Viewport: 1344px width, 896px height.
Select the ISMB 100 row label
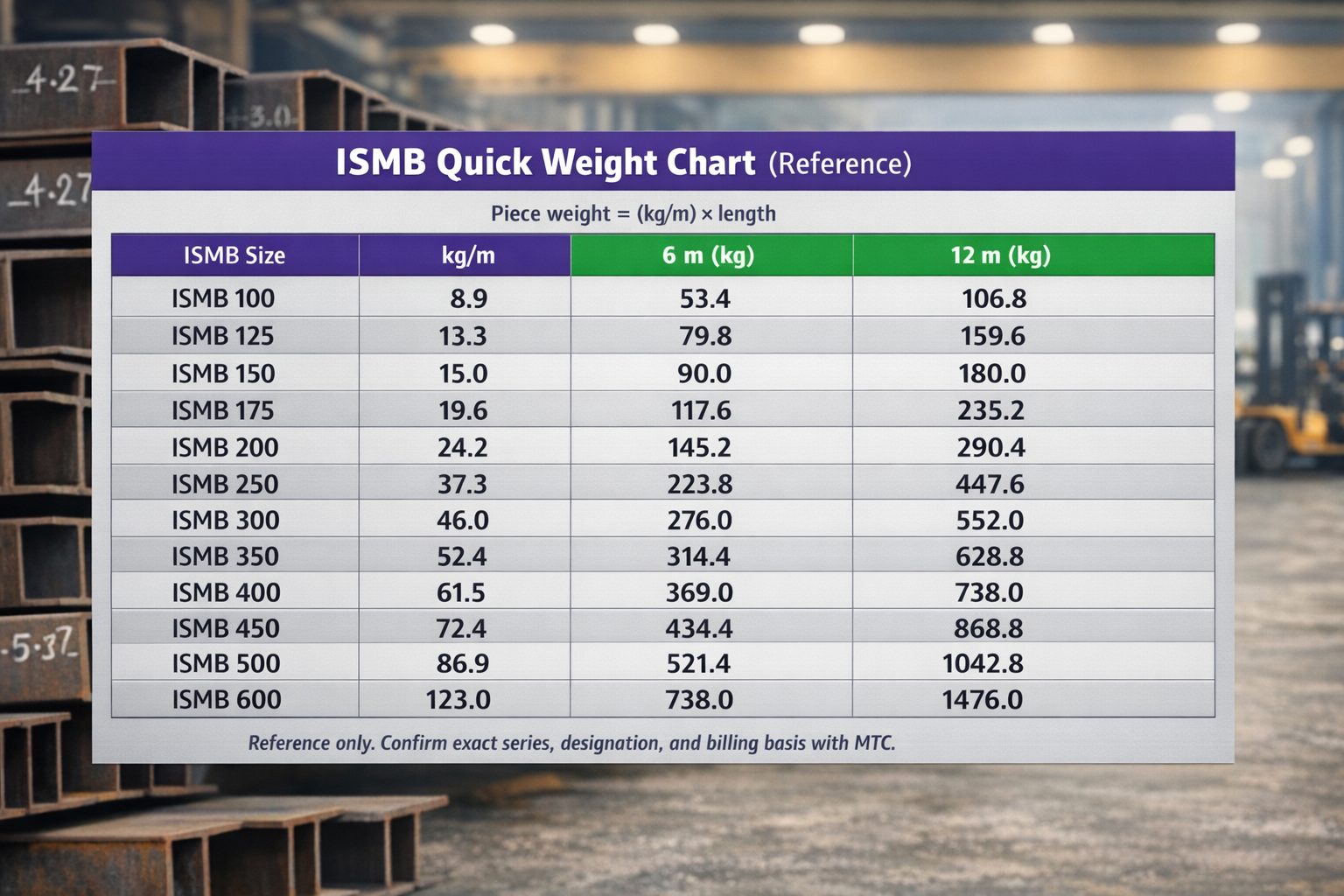coord(223,298)
